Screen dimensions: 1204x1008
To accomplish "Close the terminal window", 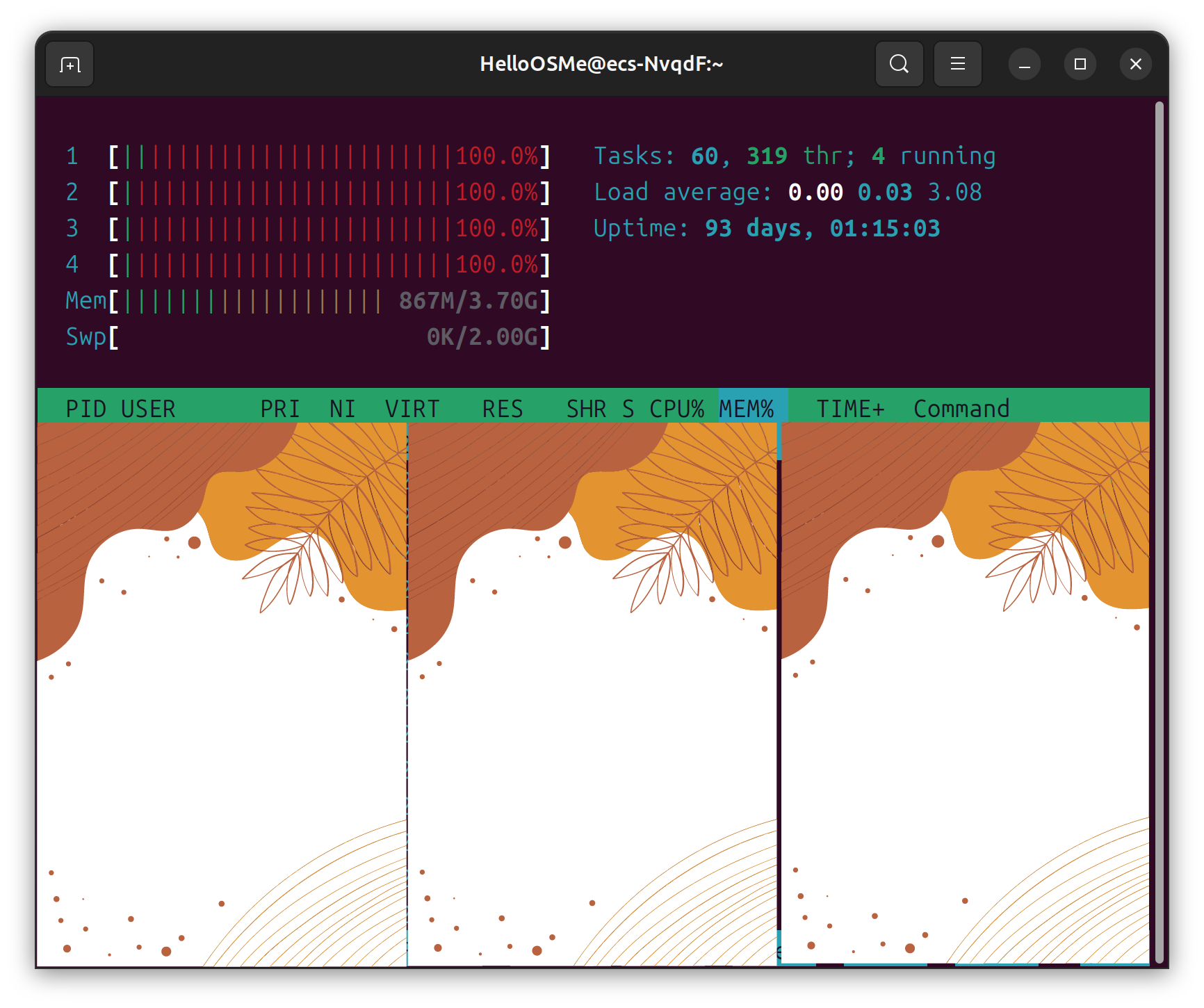I will [x=1135, y=65].
